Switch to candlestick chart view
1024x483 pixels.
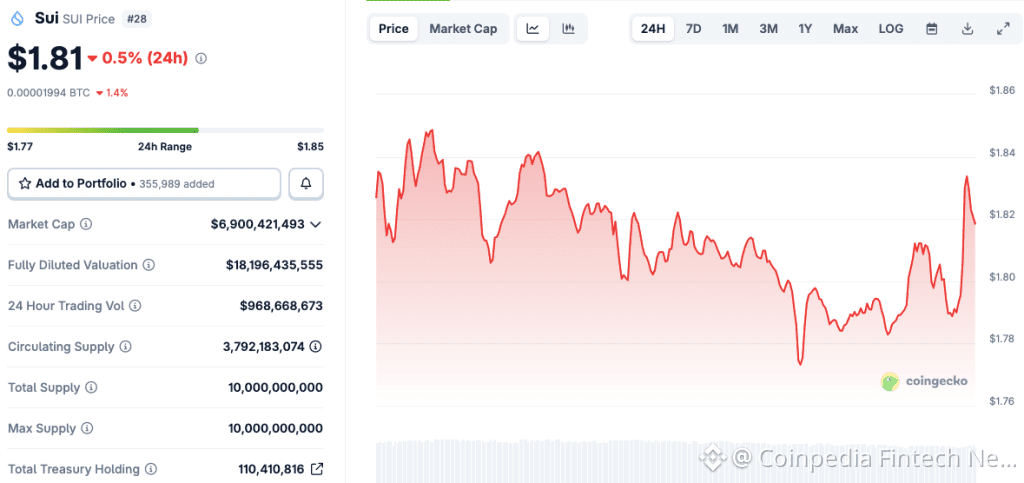click(568, 29)
